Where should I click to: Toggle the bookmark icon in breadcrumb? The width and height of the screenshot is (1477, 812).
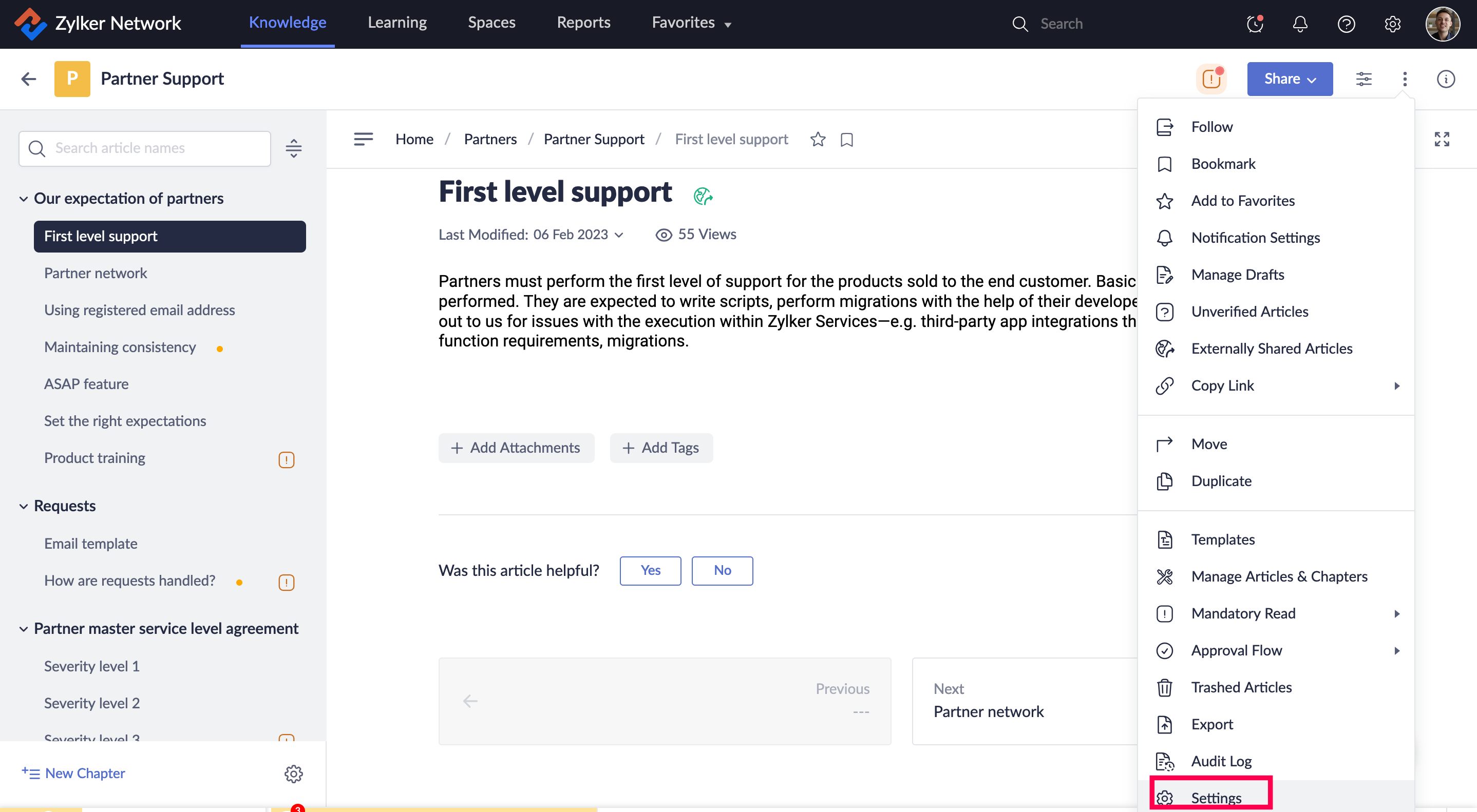click(846, 139)
